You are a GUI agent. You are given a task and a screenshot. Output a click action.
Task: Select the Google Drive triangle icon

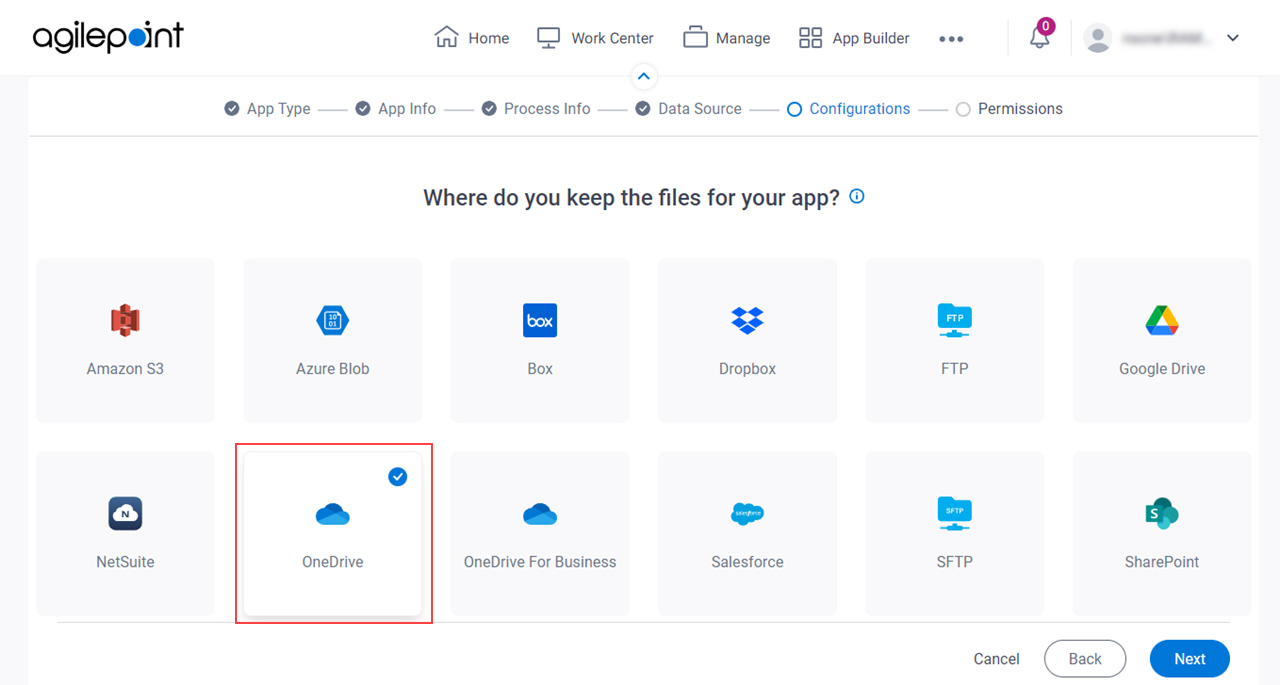click(1162, 321)
